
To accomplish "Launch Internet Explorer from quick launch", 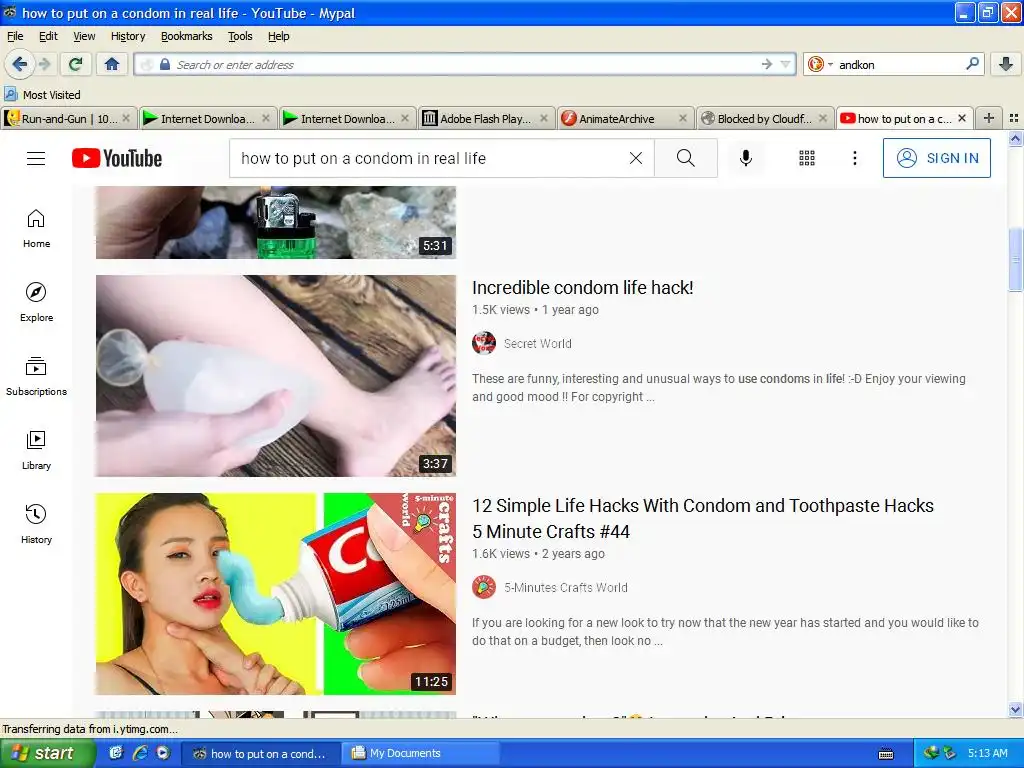I will 140,753.
